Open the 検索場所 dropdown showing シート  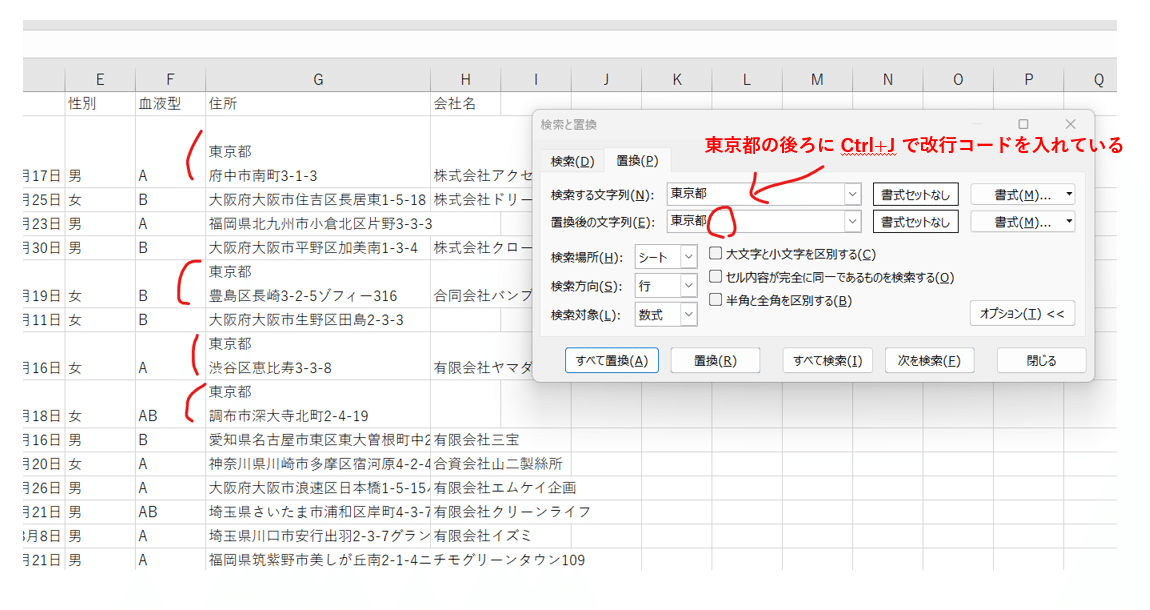coord(666,257)
